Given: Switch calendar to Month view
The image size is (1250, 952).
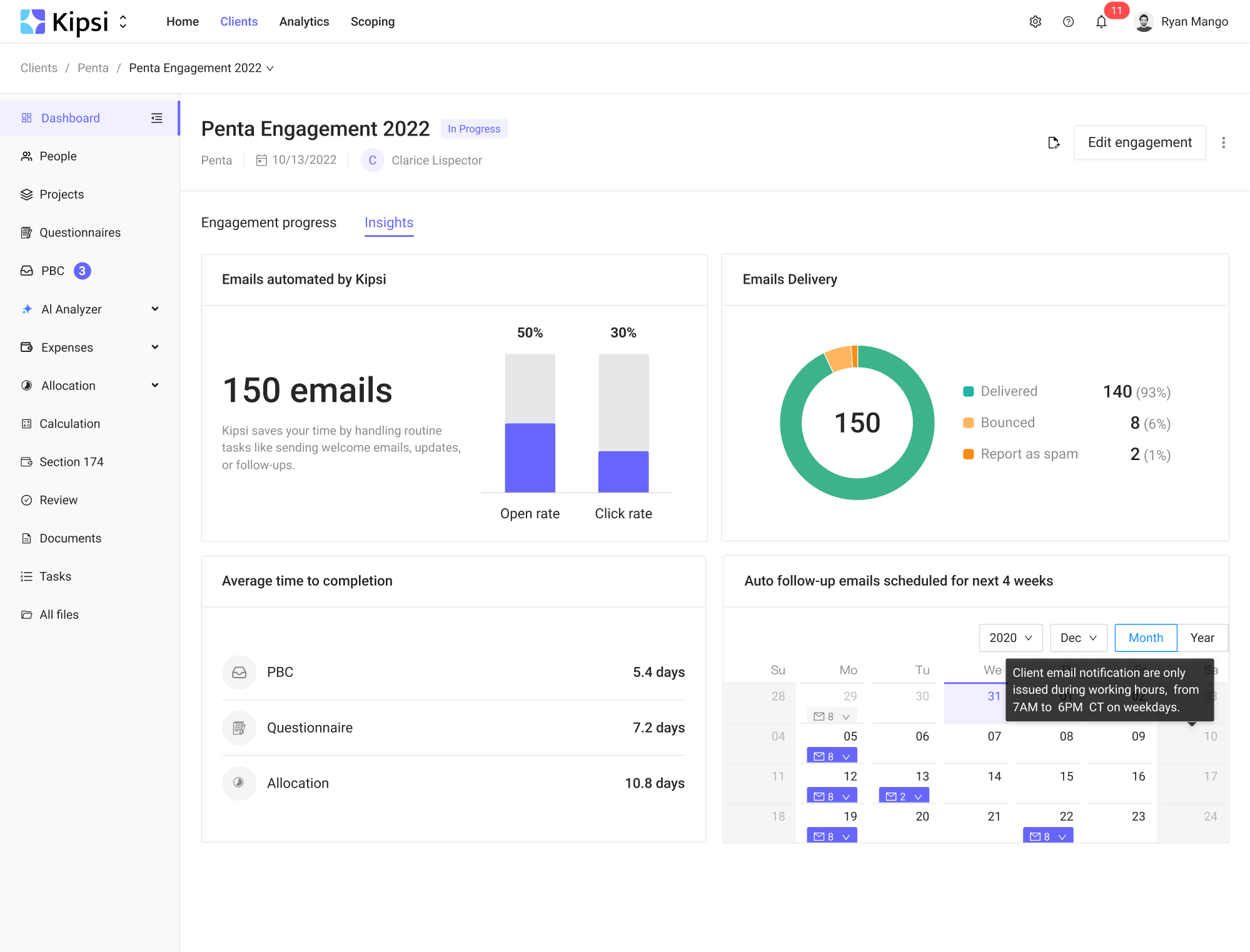Looking at the screenshot, I should pos(1145,638).
